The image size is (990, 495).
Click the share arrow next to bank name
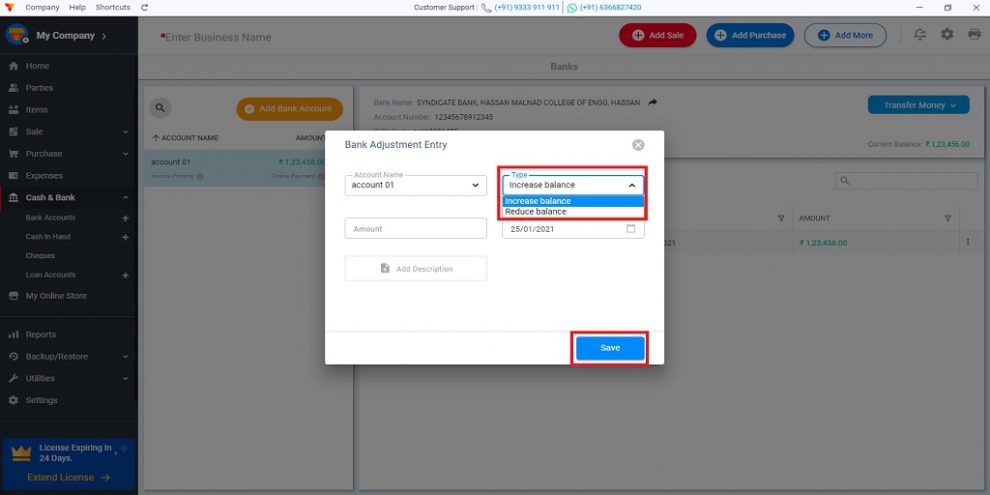pyautogui.click(x=653, y=102)
